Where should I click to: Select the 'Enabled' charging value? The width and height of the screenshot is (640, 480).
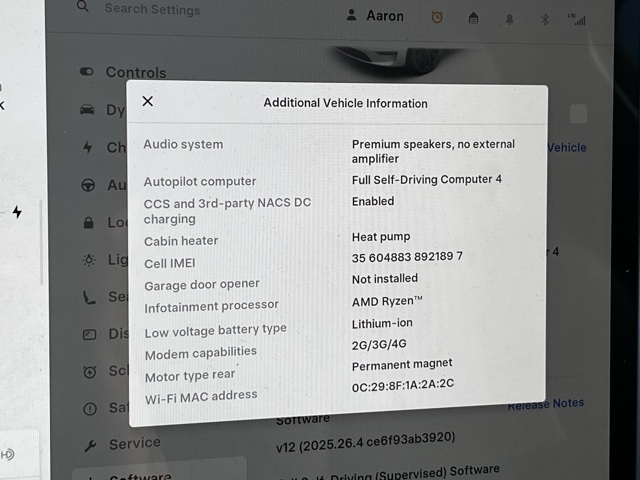click(373, 201)
